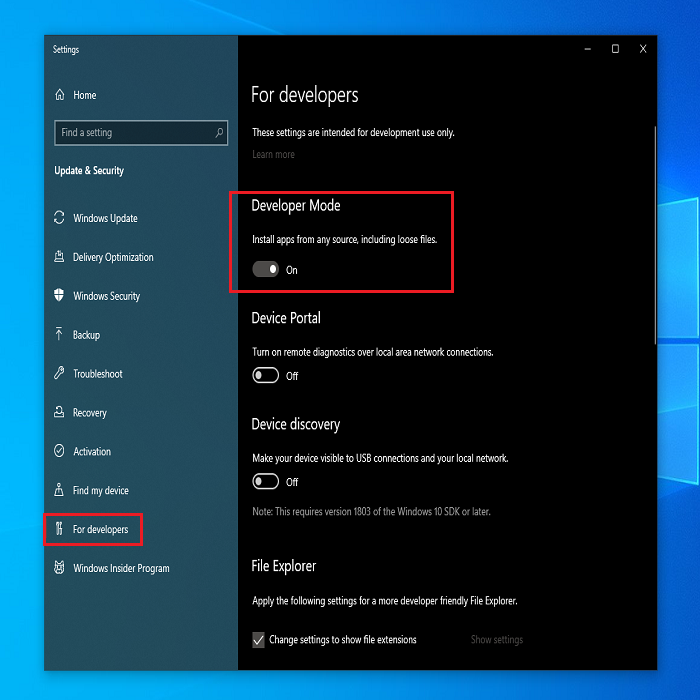The height and width of the screenshot is (700, 700).
Task: Click the Delivery Optimization icon
Action: [59, 256]
